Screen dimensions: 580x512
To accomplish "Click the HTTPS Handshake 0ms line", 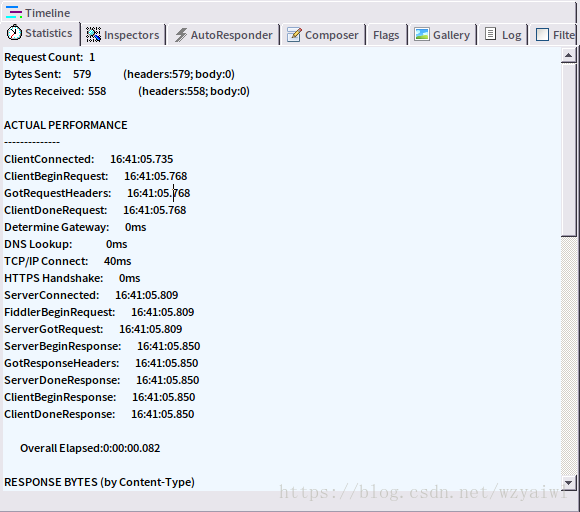I will [72, 279].
